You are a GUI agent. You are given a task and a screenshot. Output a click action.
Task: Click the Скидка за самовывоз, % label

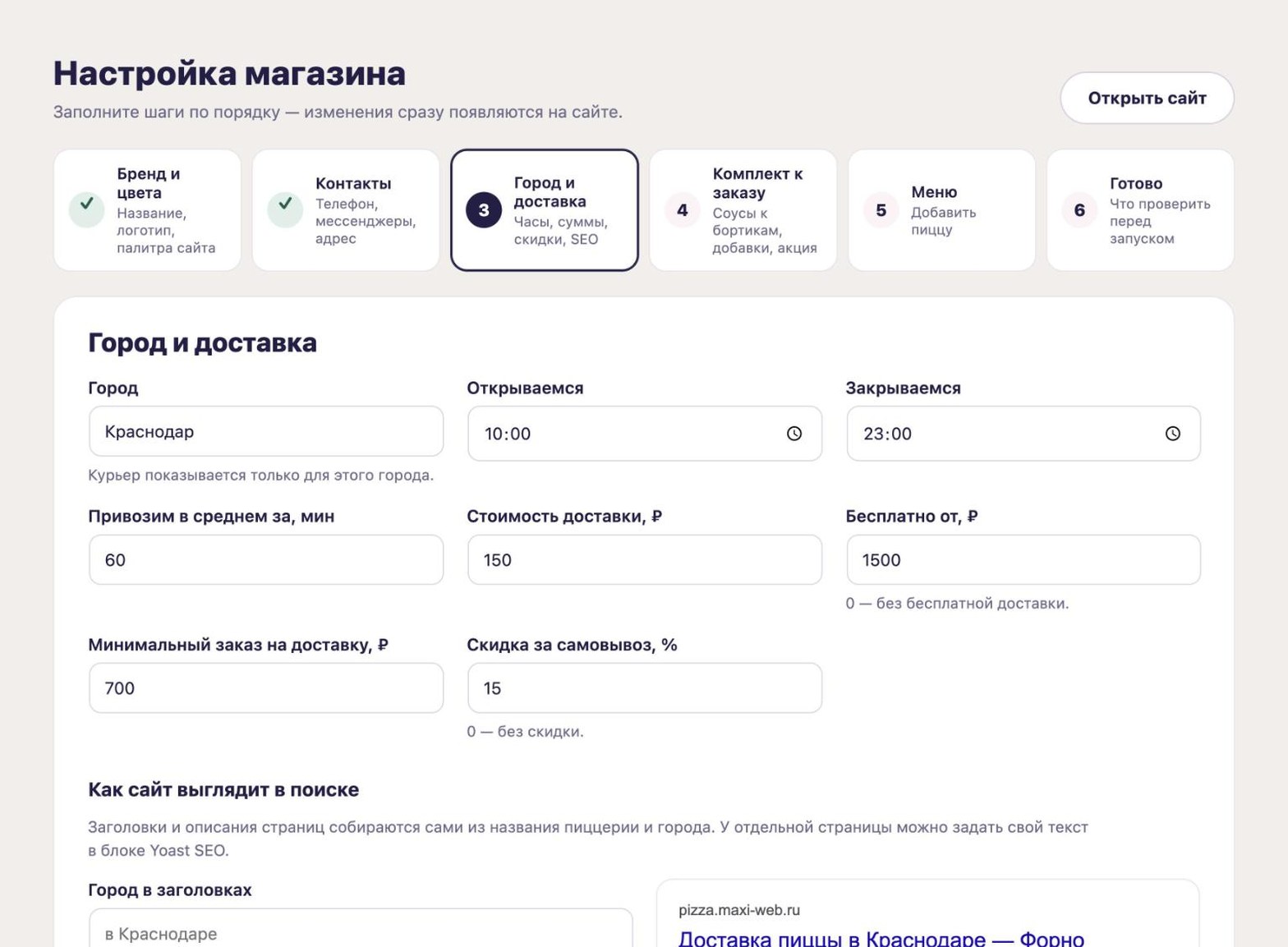(x=572, y=645)
